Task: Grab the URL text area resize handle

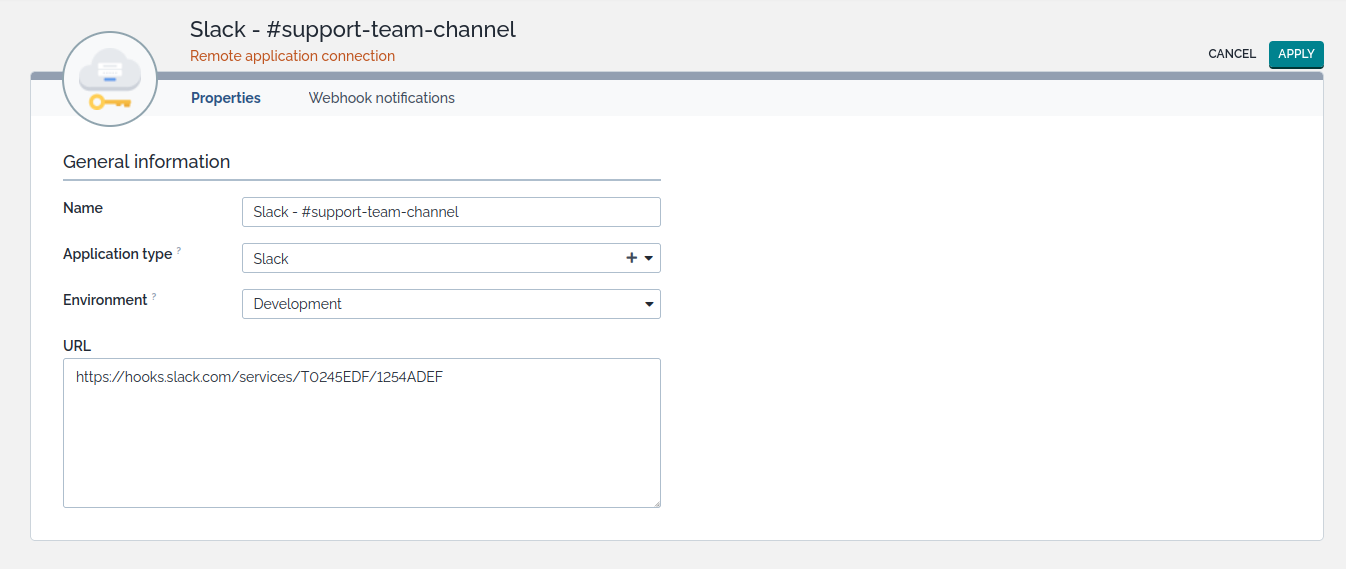Action: (656, 503)
